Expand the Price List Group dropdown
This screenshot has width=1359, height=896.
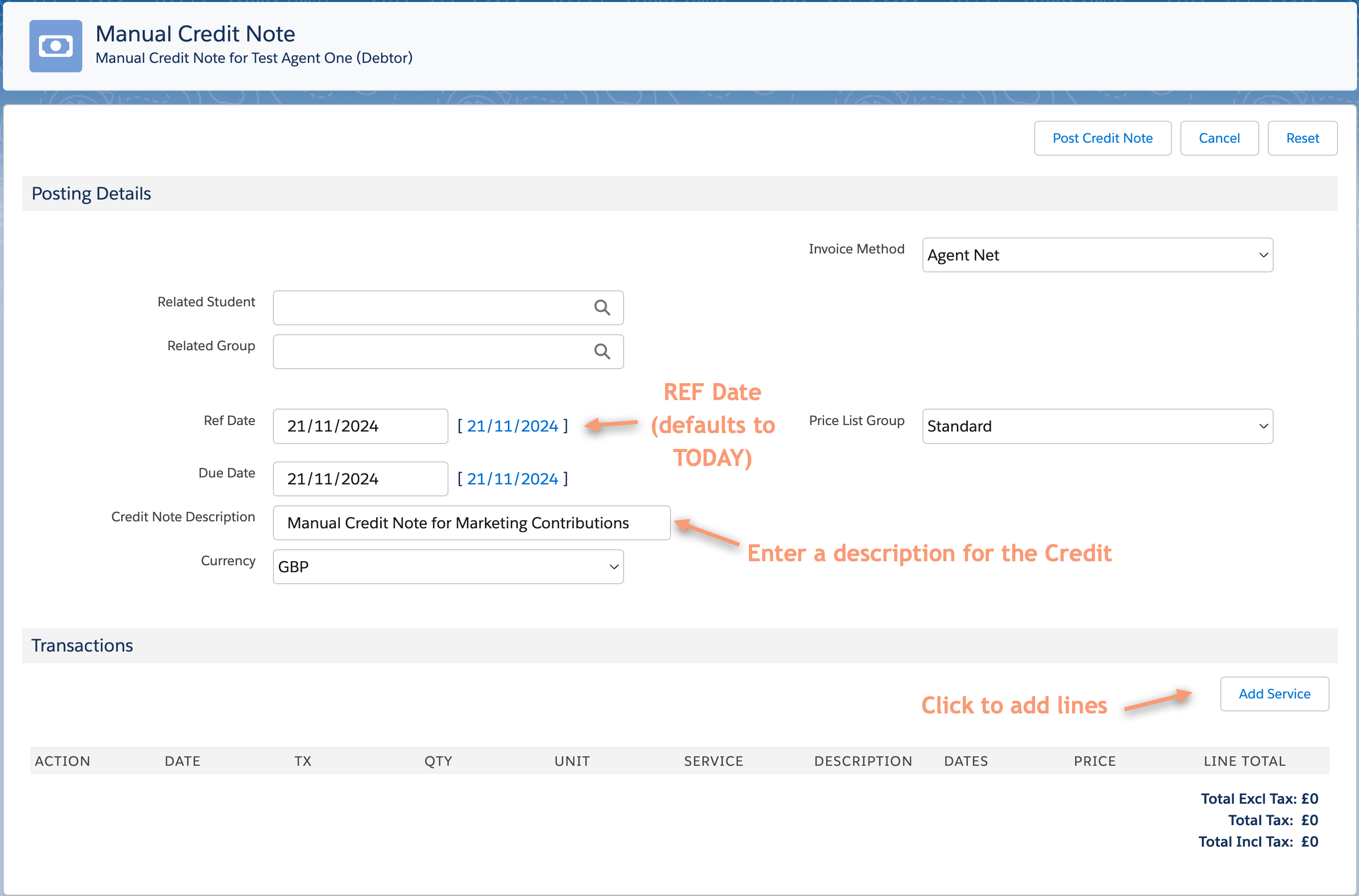(1097, 426)
